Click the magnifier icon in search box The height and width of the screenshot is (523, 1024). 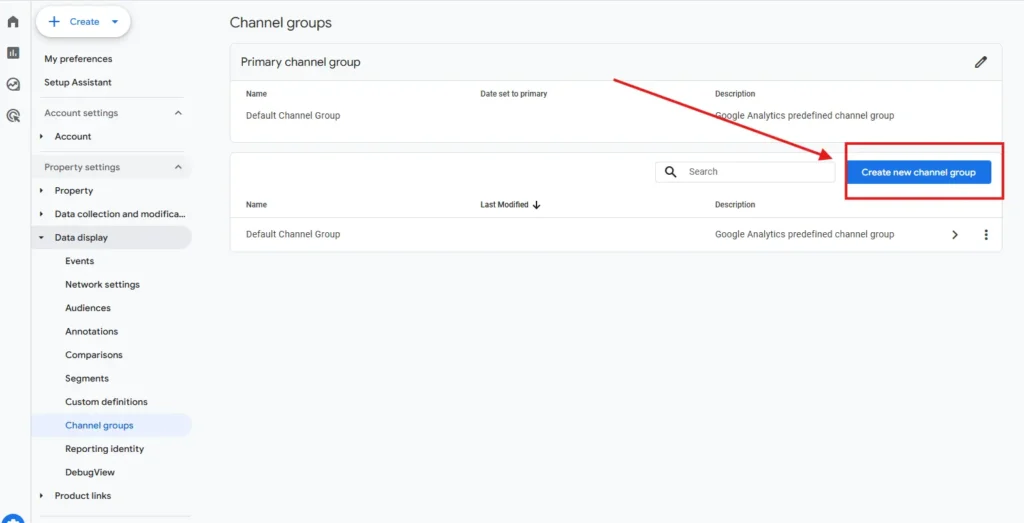coord(671,172)
